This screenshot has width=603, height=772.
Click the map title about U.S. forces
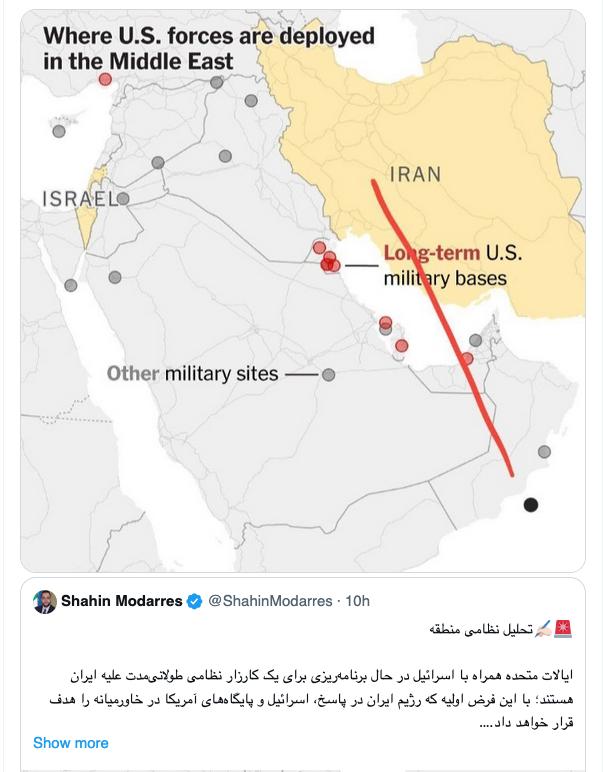(208, 48)
